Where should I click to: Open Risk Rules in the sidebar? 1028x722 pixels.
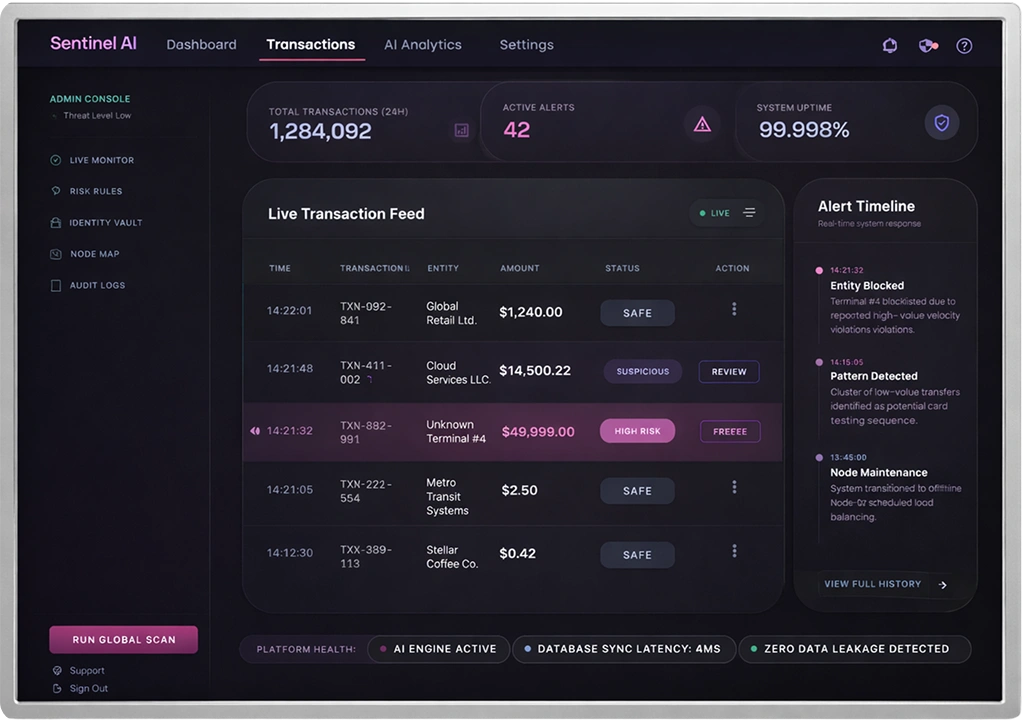click(x=95, y=191)
